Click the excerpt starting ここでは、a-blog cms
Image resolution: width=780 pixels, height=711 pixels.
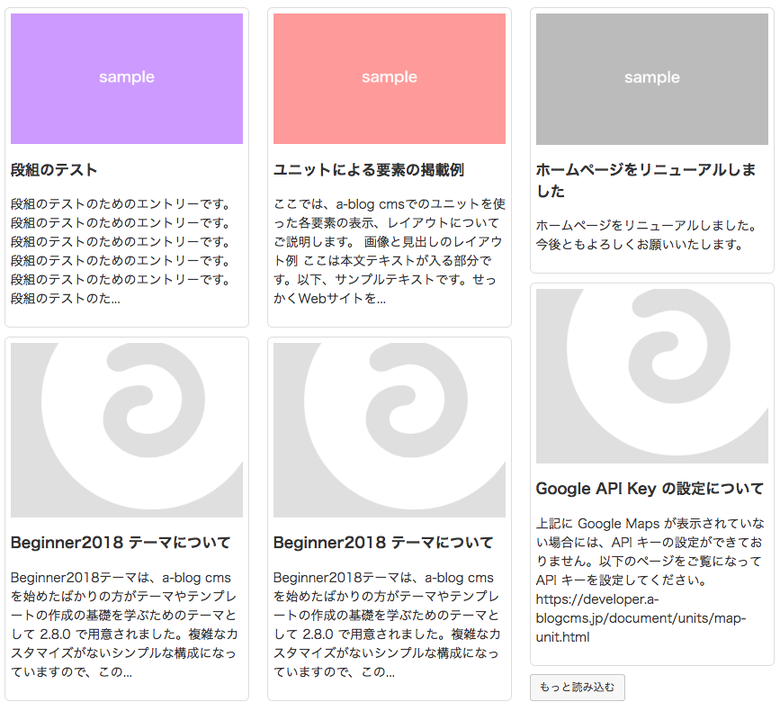pyautogui.click(x=389, y=251)
